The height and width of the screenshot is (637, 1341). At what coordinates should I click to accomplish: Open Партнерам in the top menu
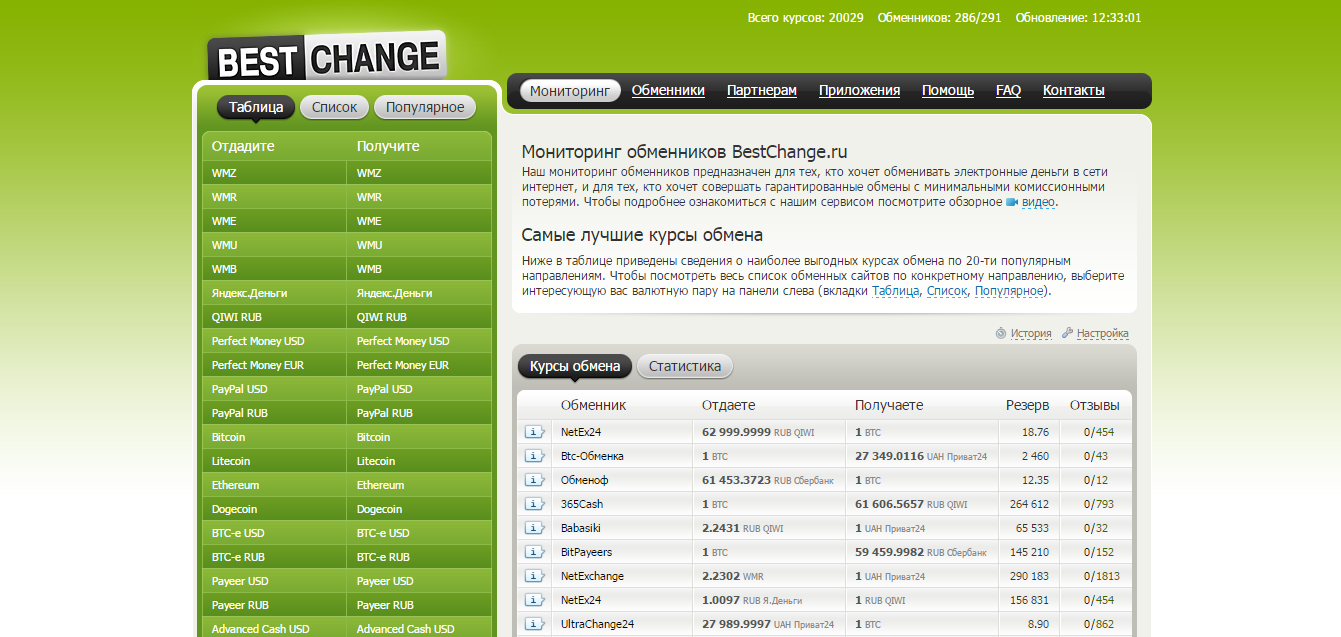coord(762,90)
